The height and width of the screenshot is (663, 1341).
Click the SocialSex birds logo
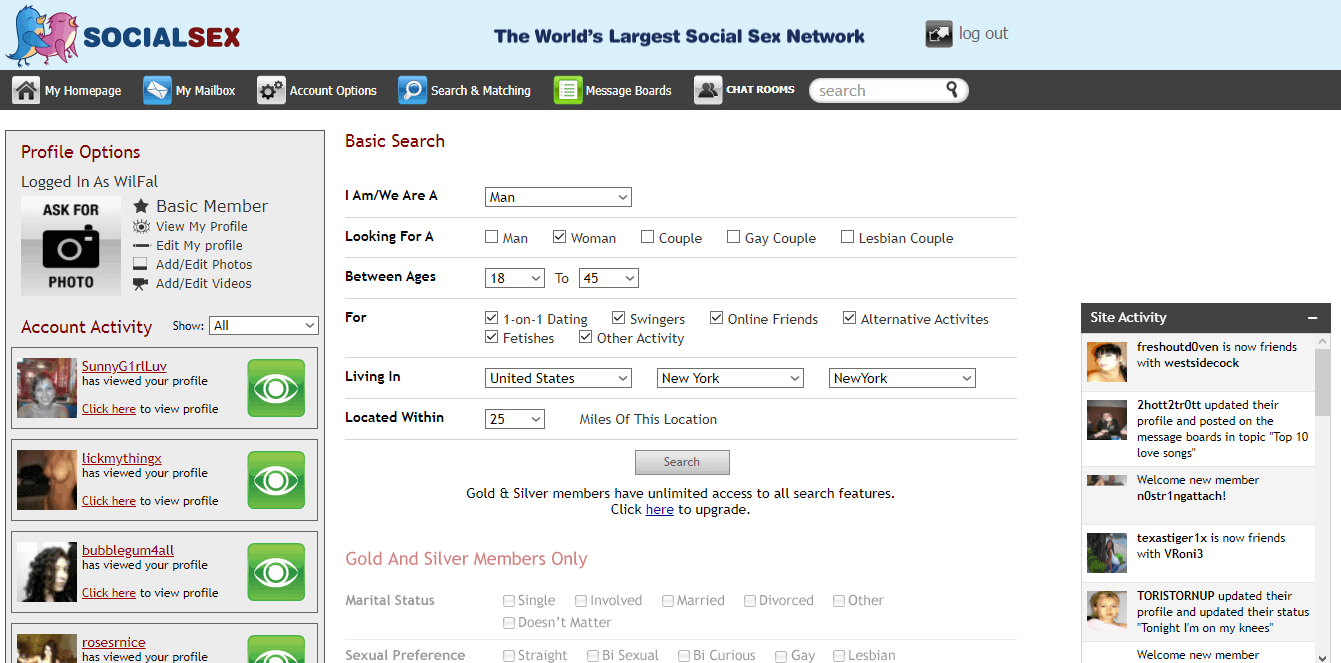[42, 37]
